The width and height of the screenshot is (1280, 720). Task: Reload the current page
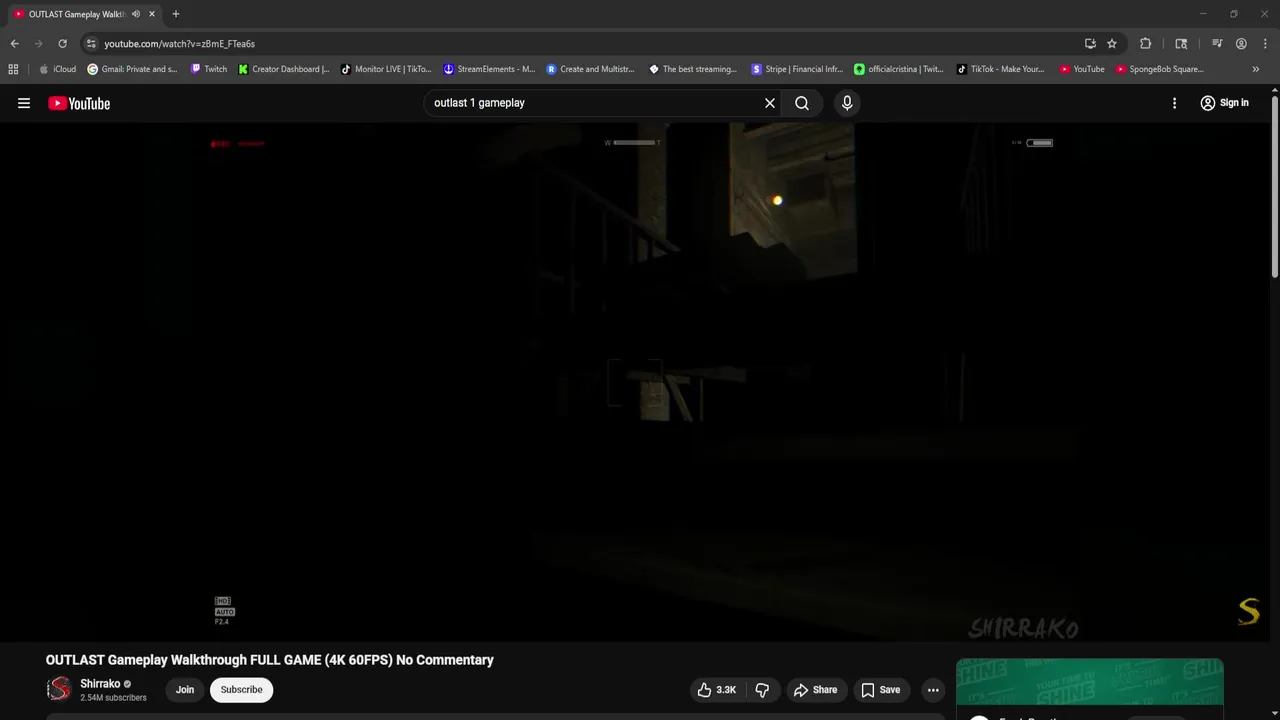tap(62, 44)
